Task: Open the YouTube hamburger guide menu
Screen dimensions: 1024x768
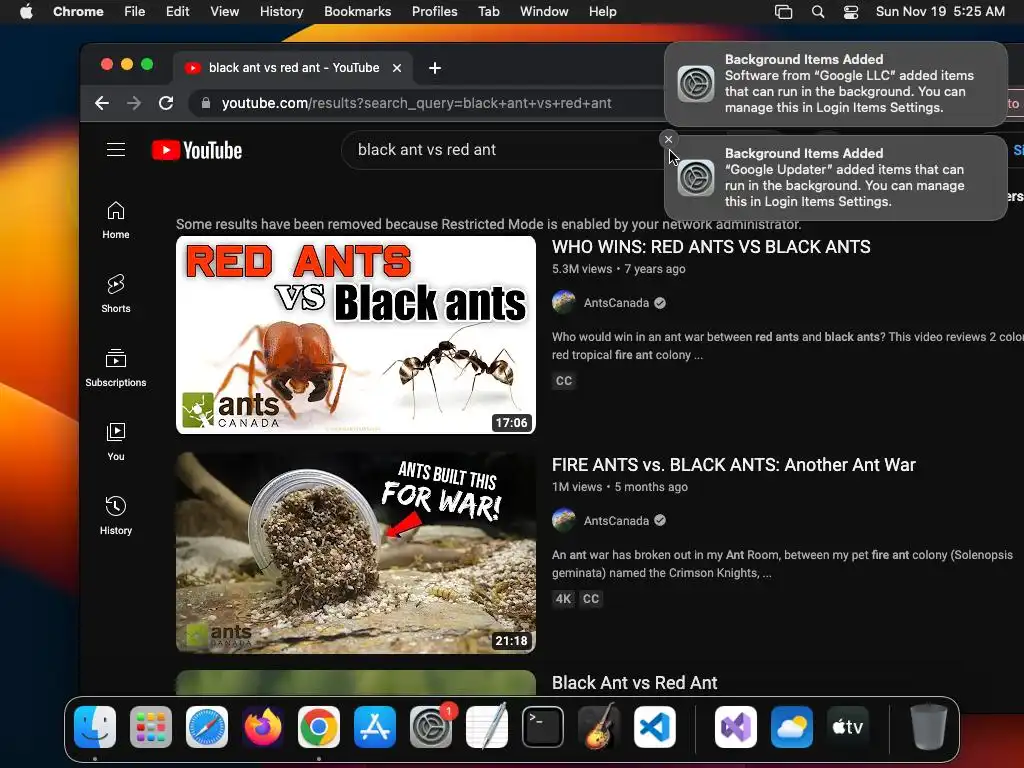Action: click(116, 150)
